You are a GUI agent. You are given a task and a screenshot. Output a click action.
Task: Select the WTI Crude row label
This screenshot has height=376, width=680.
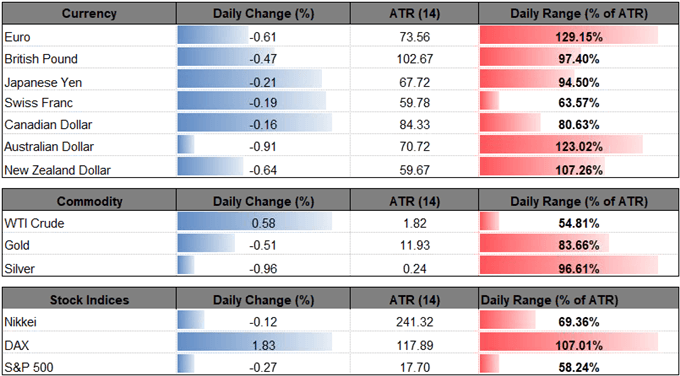[34, 224]
